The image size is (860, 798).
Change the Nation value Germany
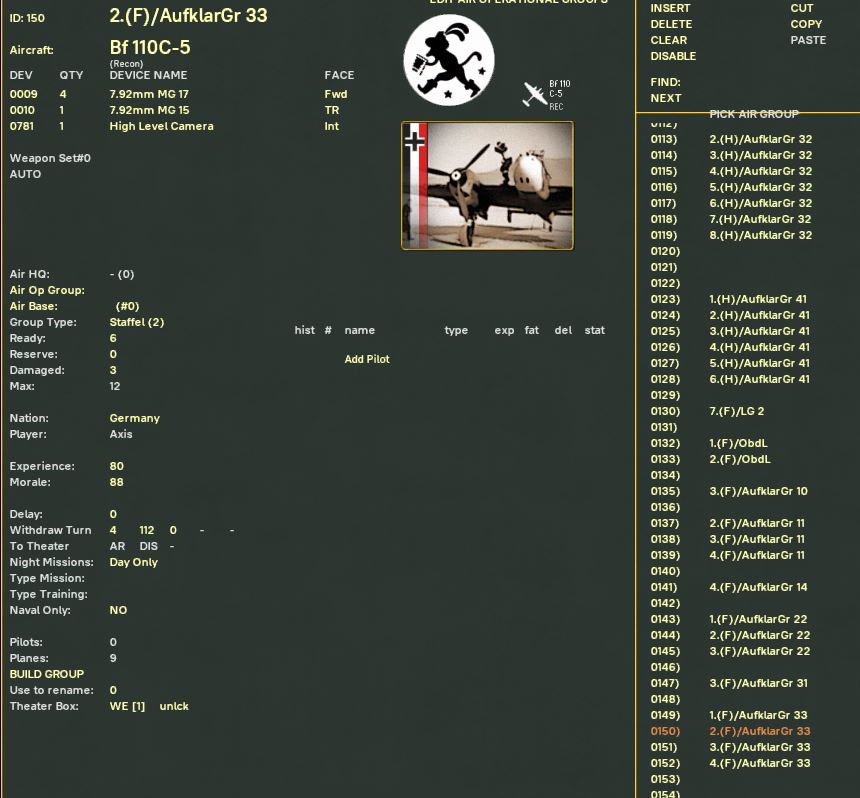pos(134,418)
